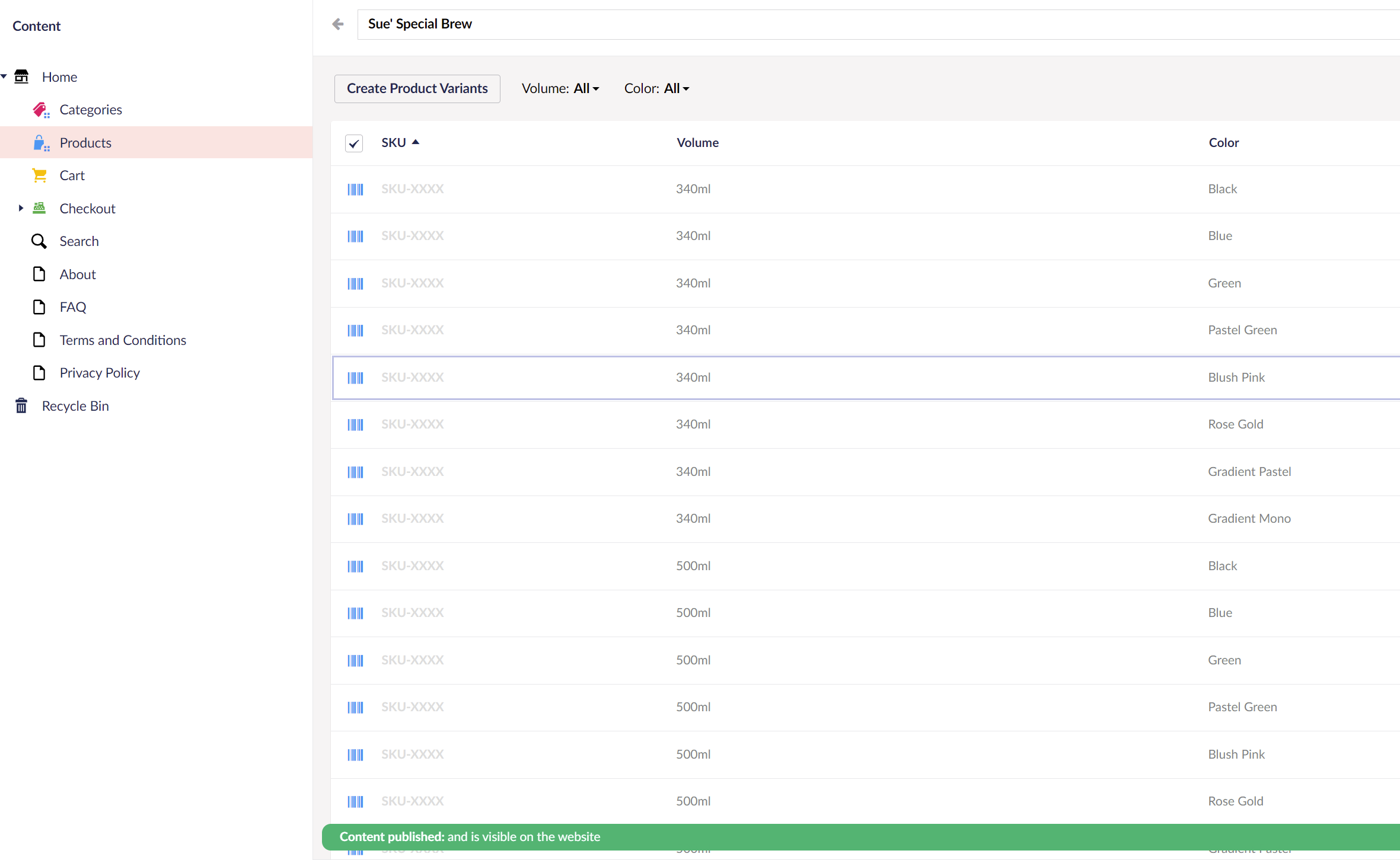Click the Search magnifier icon
This screenshot has height=860, width=1400.
[39, 241]
